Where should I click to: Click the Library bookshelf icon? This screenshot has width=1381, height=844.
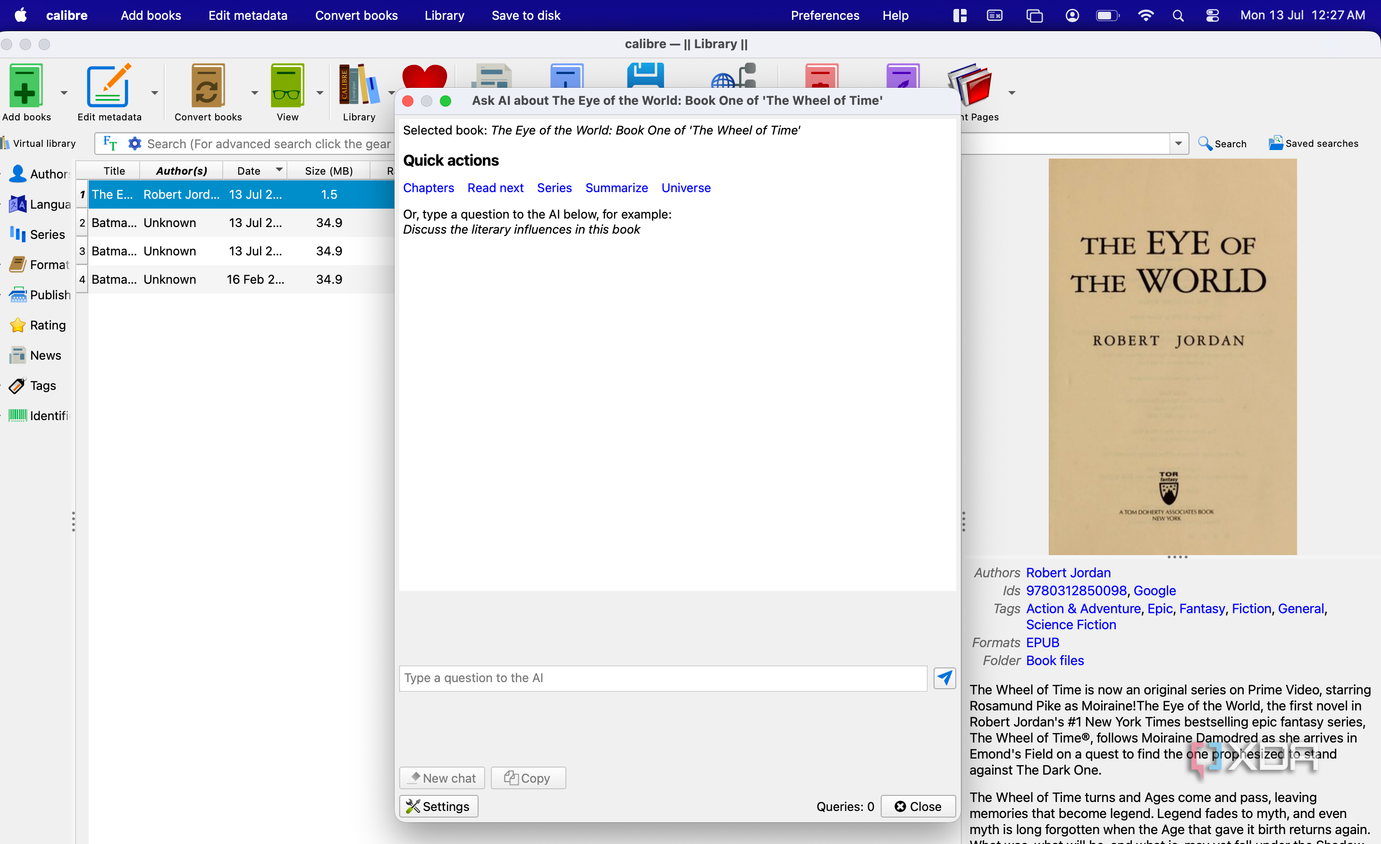point(359,86)
